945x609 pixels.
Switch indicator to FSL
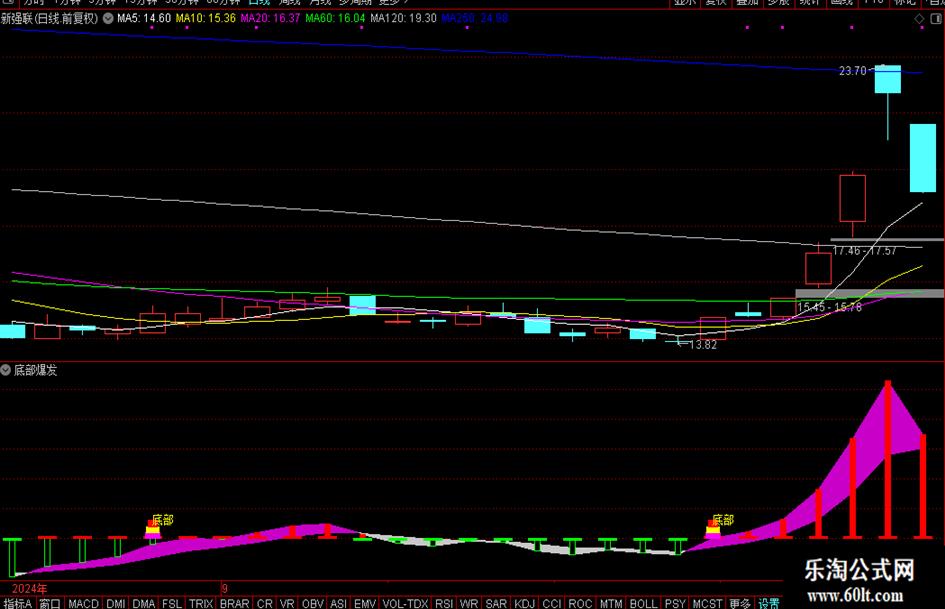(x=172, y=603)
